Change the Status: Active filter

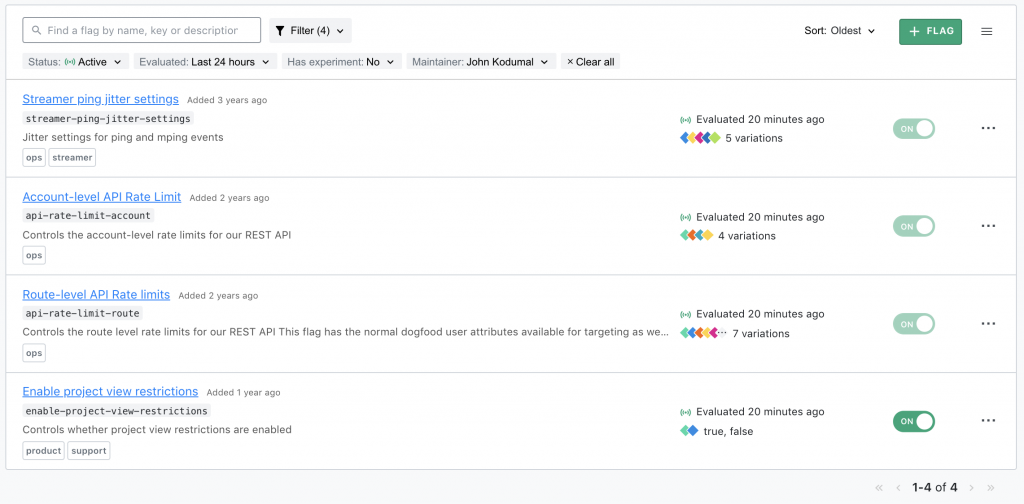point(77,62)
